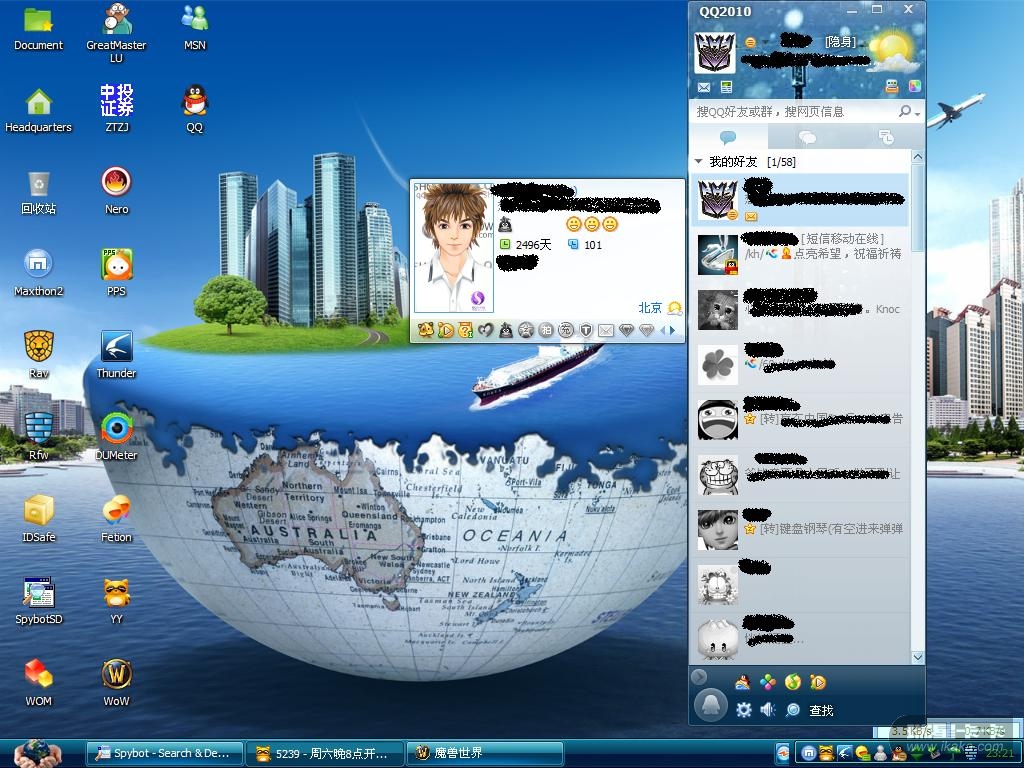Open system settings gear icon in QQ
This screenshot has width=1024, height=768.
click(743, 710)
